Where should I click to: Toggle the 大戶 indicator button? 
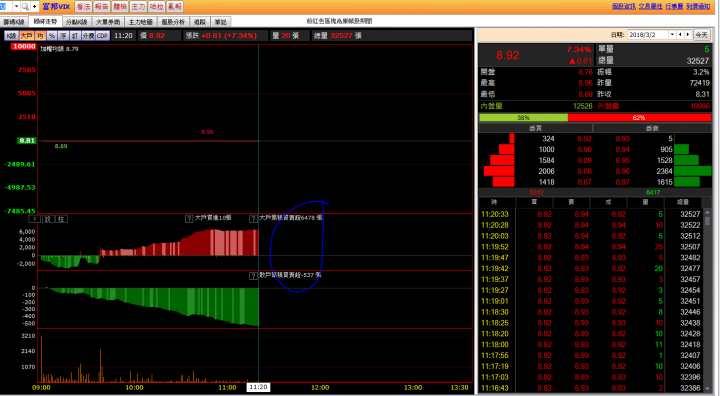(x=27, y=36)
